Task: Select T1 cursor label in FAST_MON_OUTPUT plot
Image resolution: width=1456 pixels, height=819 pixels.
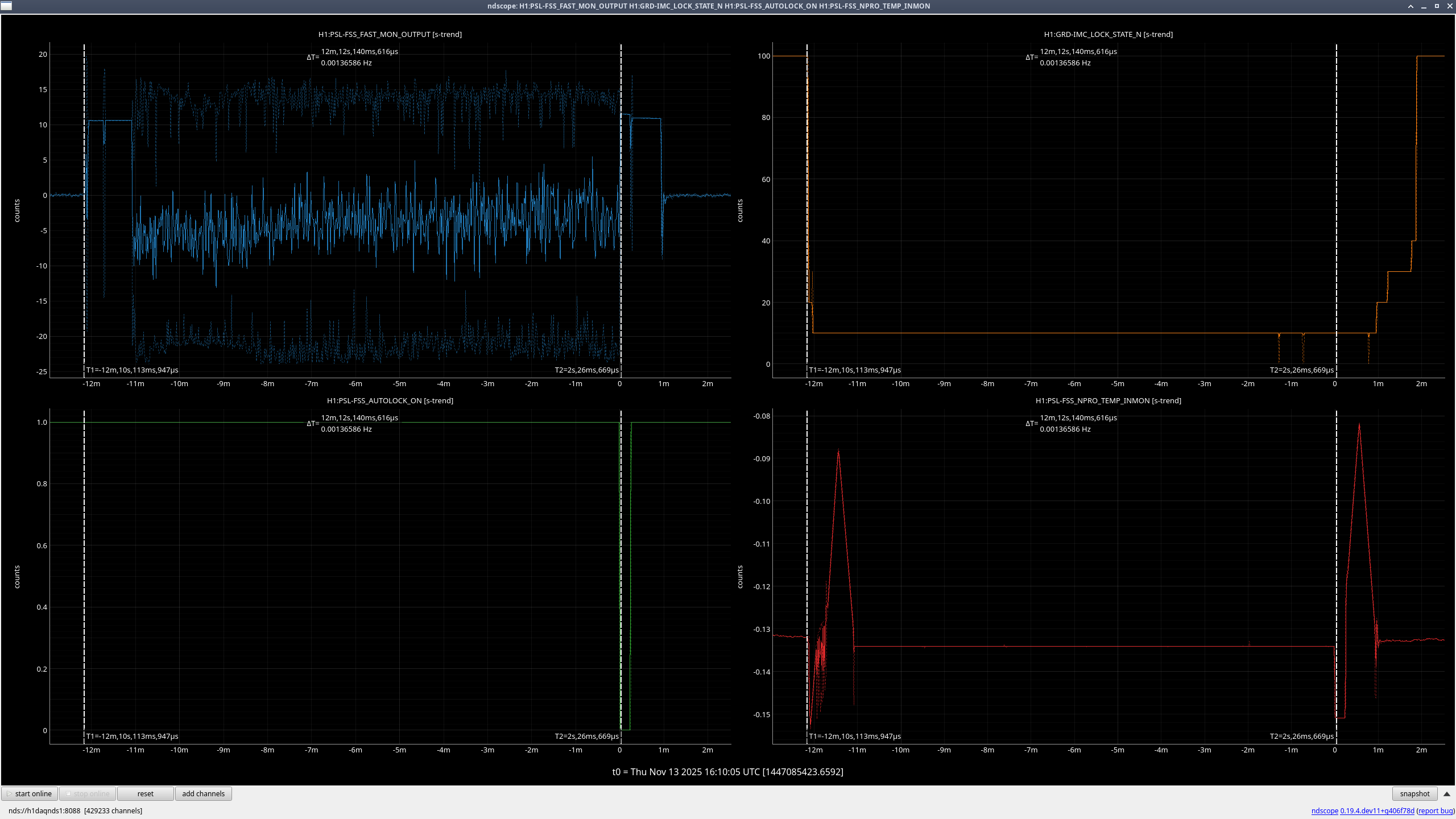Action: [x=132, y=370]
